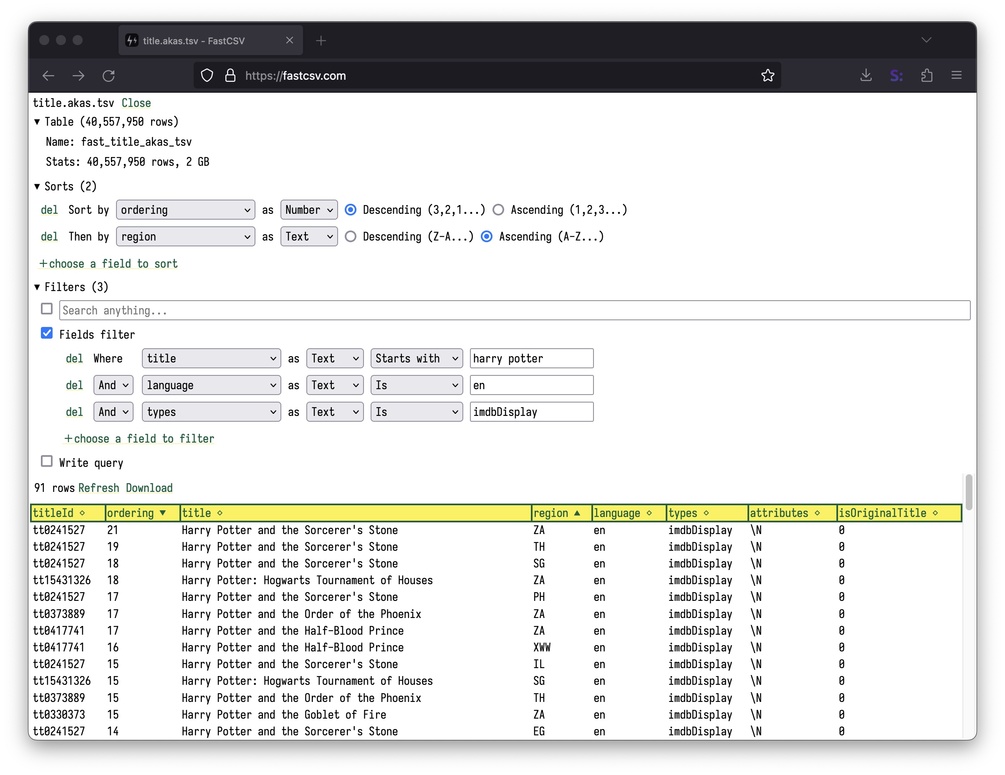
Task: Click the fastcsv.com address bar
Action: tap(487, 76)
